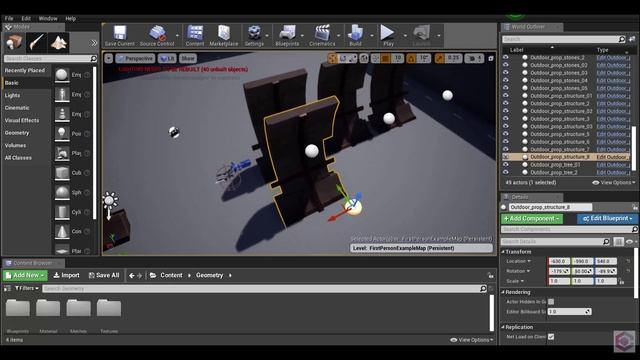
Task: Toggle Actor Hidden In Game checkbox
Action: 551,302
